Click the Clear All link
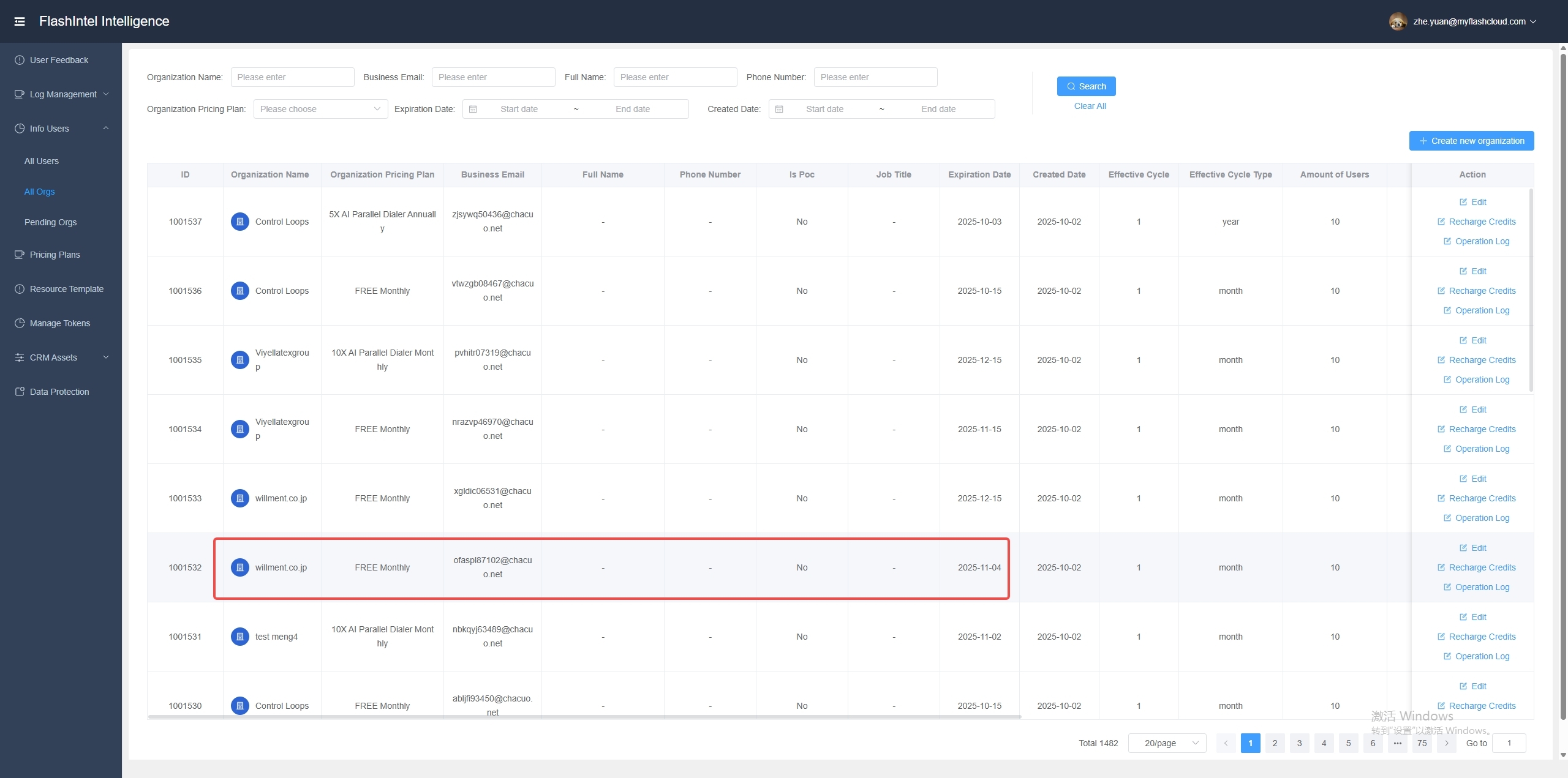The image size is (1568, 778). (x=1090, y=106)
